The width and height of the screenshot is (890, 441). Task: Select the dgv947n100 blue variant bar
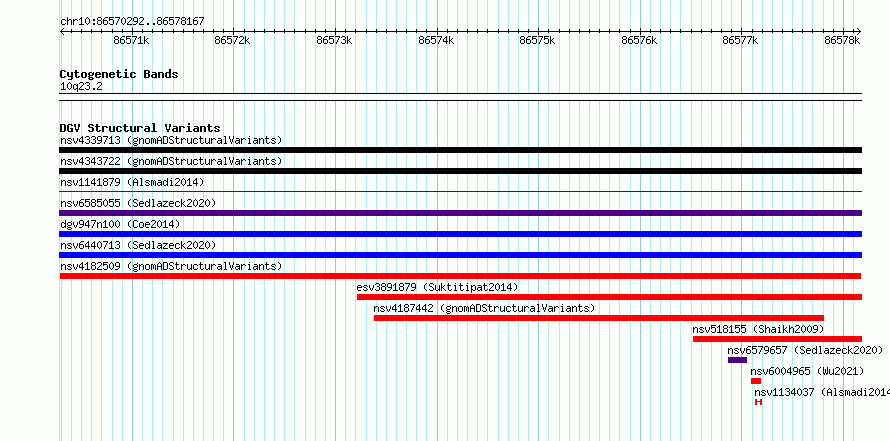460,234
